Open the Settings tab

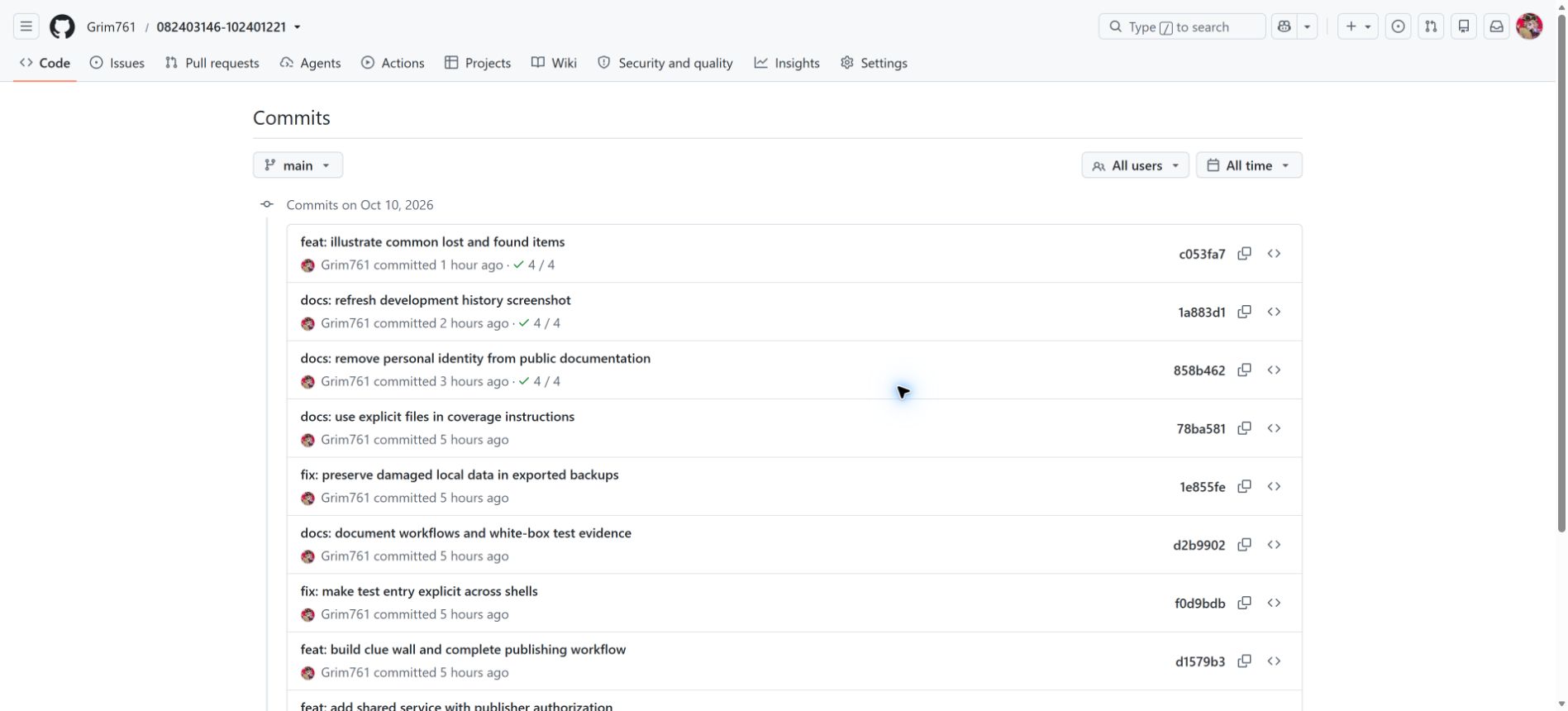click(x=874, y=63)
